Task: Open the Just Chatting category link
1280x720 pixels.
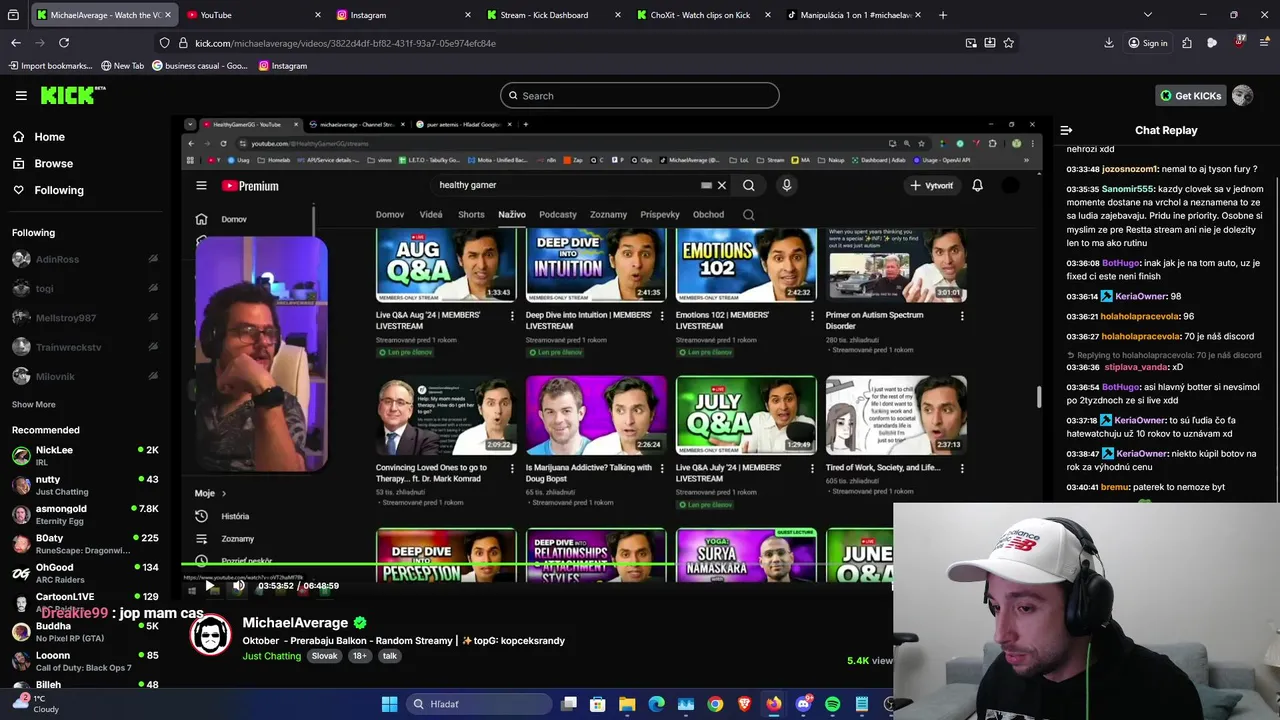Action: (271, 656)
